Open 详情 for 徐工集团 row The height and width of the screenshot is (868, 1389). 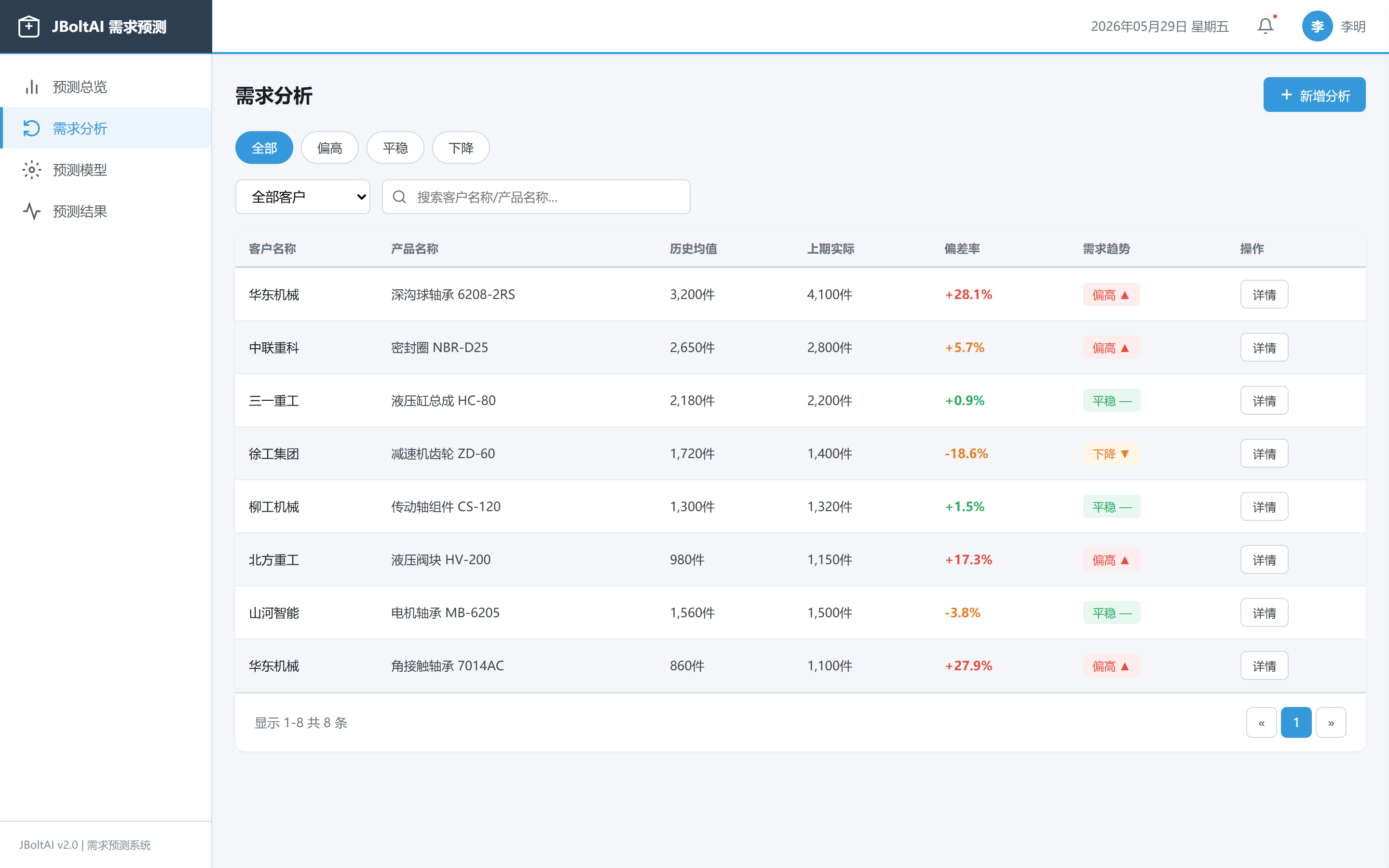pyautogui.click(x=1264, y=453)
